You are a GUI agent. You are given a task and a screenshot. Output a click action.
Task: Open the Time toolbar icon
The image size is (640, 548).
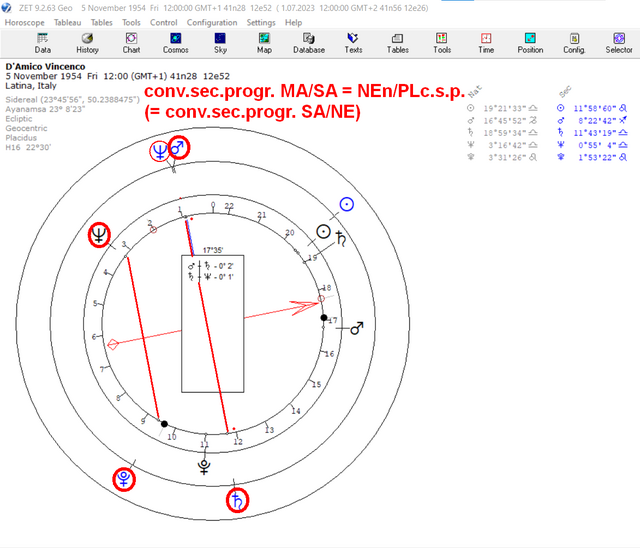pos(486,44)
